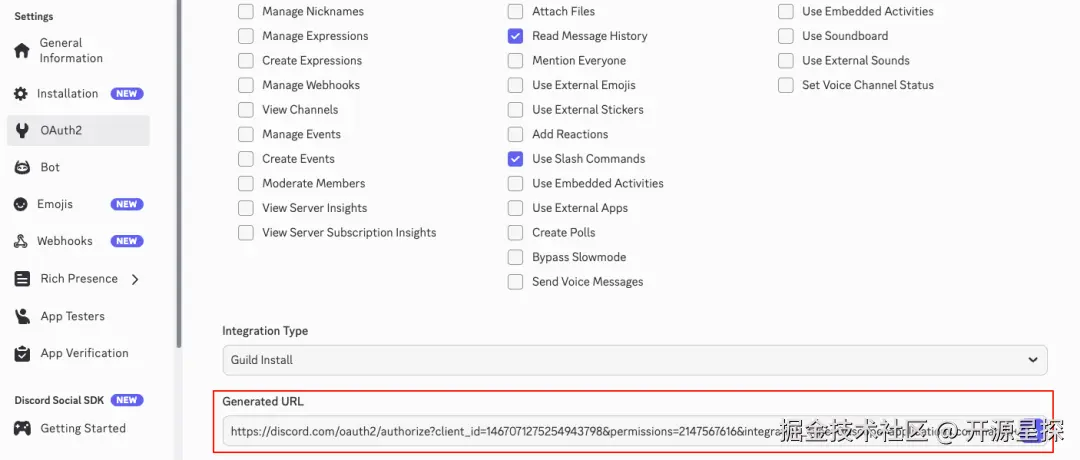Image resolution: width=1080 pixels, height=460 pixels.
Task: Click the Webhooks icon in sidebar
Action: [x=21, y=241]
